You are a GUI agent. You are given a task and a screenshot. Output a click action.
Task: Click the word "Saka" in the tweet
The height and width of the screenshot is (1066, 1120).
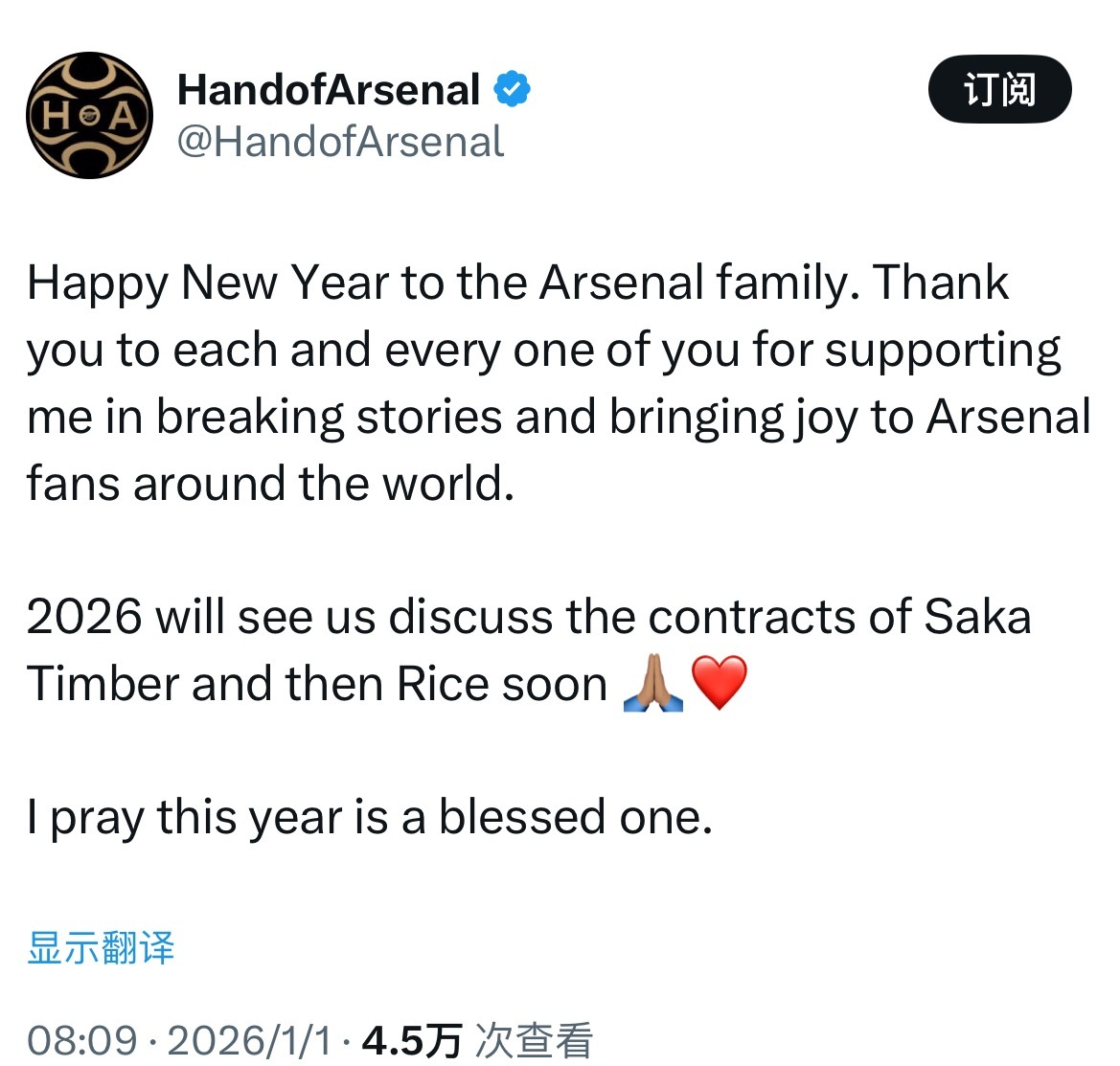coord(977,617)
